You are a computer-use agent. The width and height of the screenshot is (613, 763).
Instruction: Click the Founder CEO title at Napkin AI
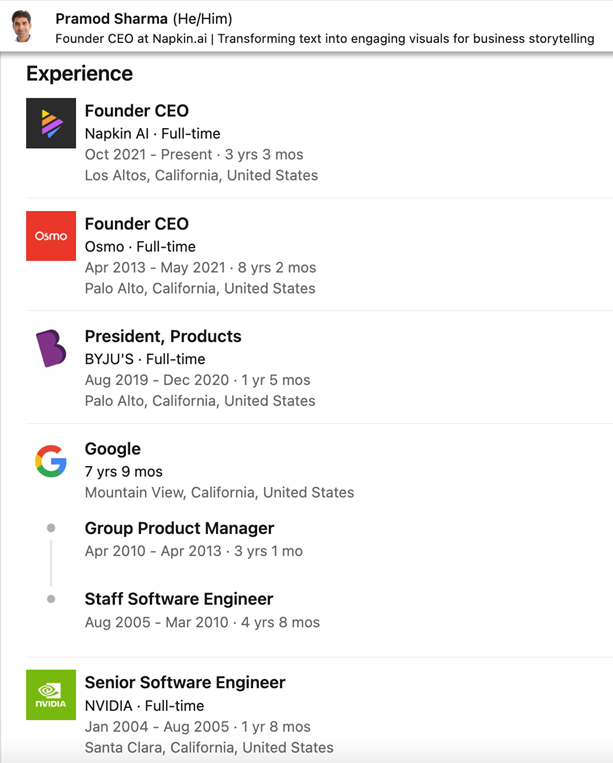(136, 111)
